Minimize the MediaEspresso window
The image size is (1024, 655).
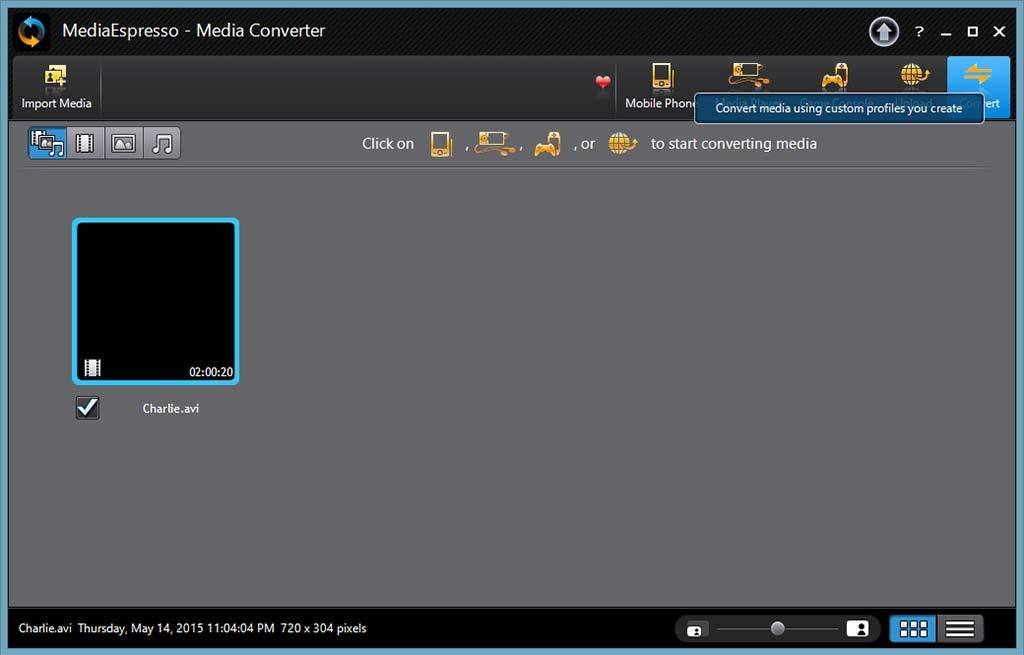click(x=946, y=32)
